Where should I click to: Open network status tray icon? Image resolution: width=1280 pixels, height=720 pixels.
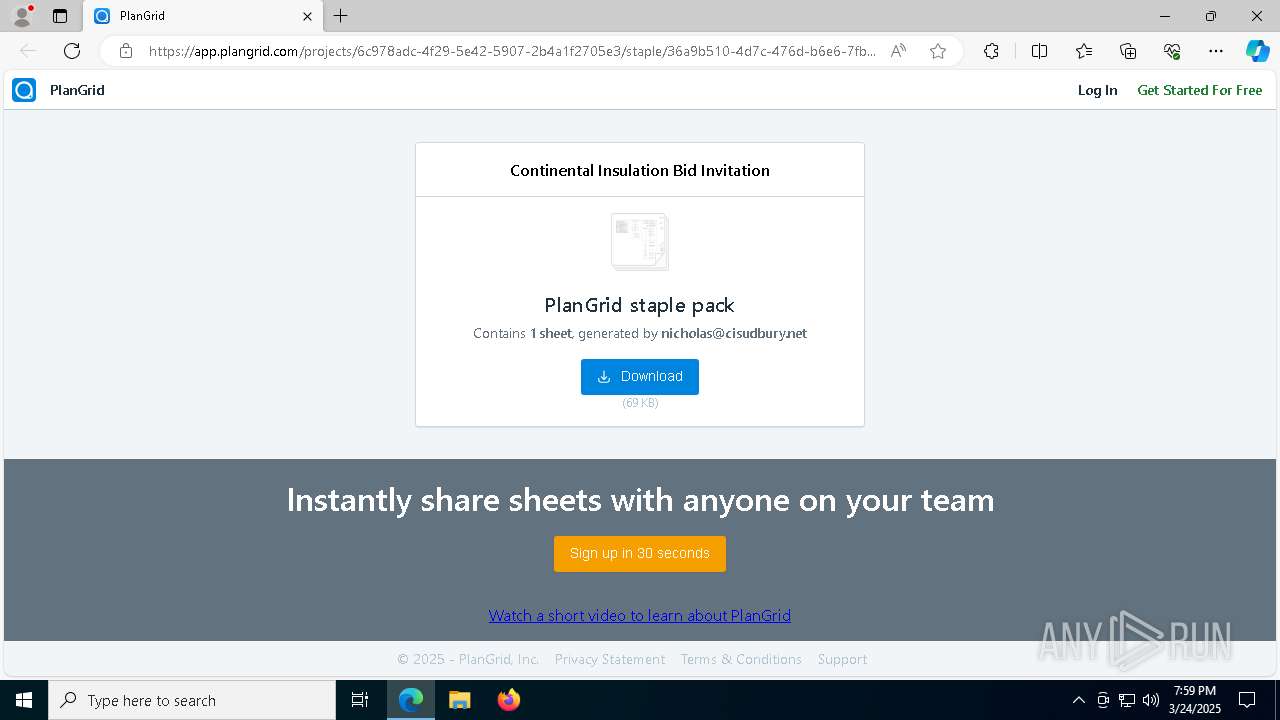click(x=1127, y=700)
